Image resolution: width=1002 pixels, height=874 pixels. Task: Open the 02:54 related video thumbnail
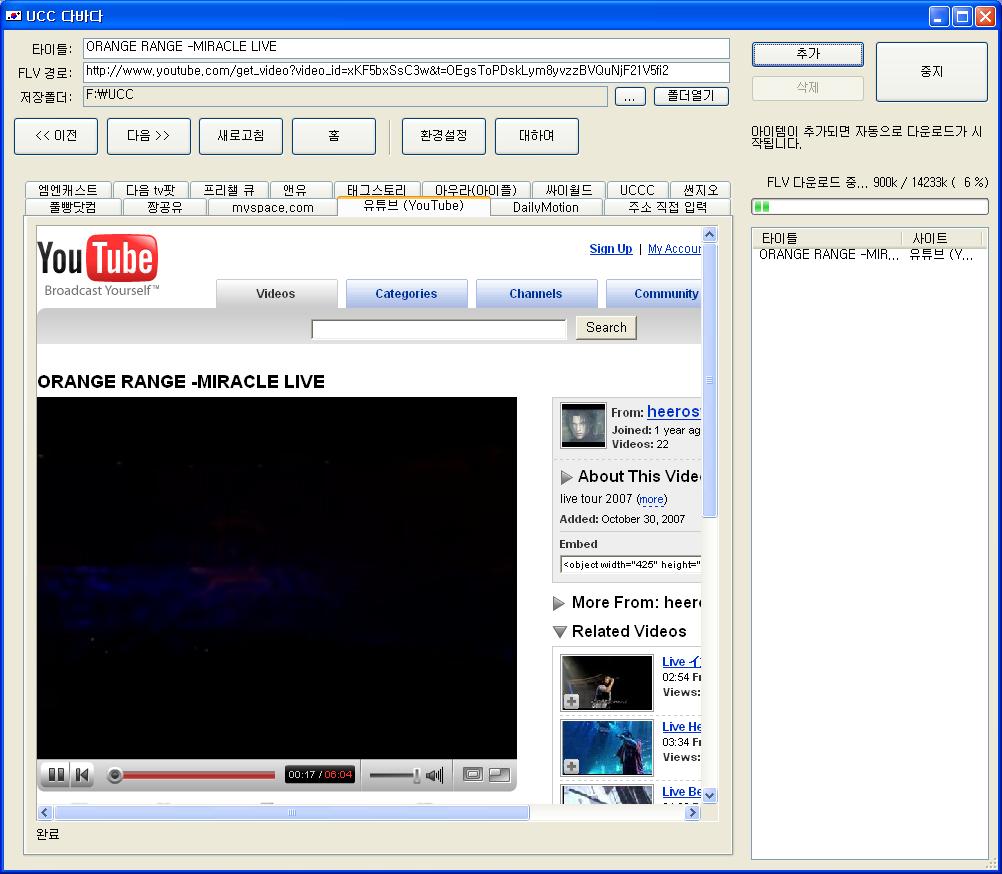(x=606, y=682)
